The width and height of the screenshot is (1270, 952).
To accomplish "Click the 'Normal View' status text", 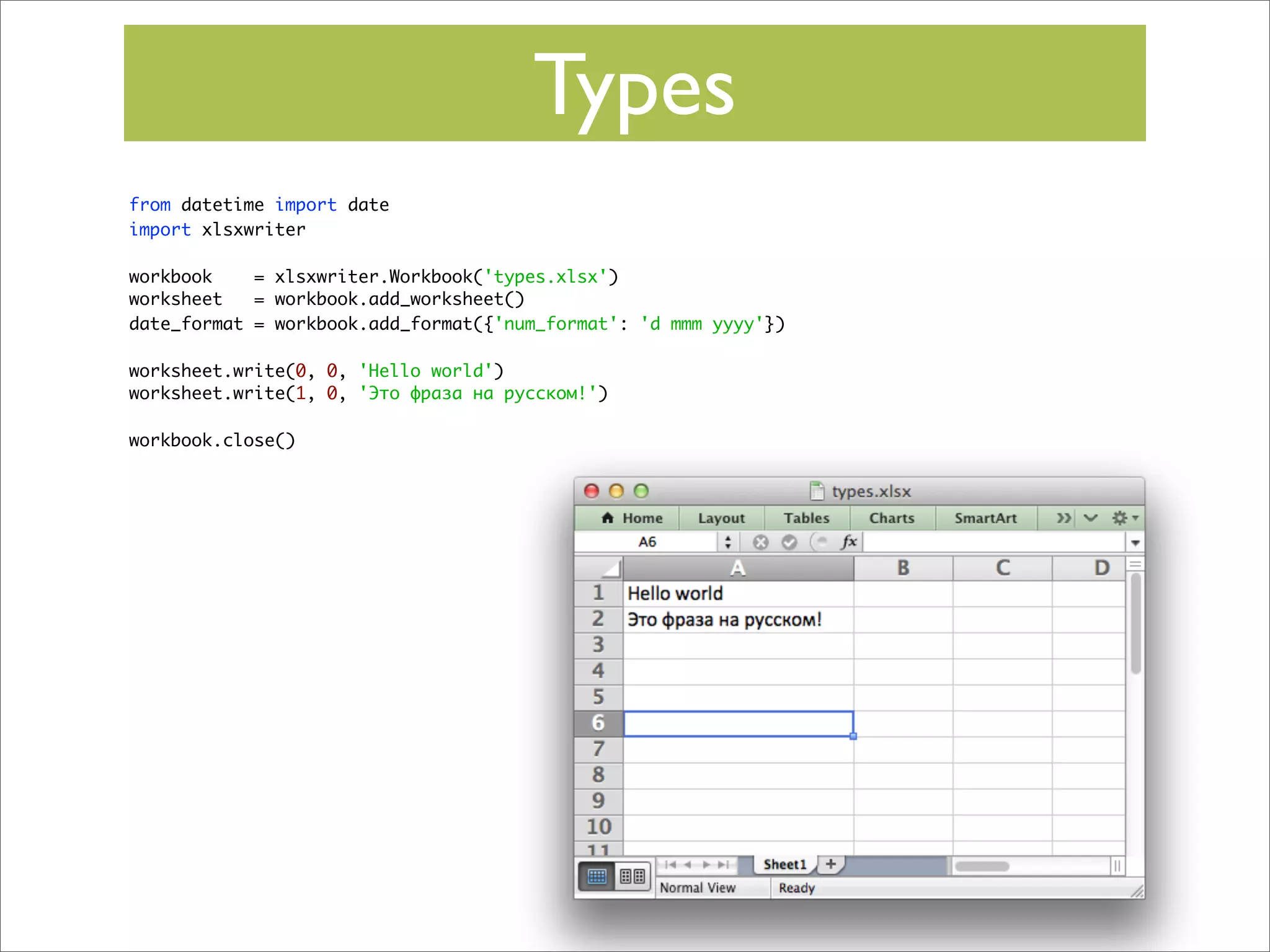I will [x=698, y=888].
